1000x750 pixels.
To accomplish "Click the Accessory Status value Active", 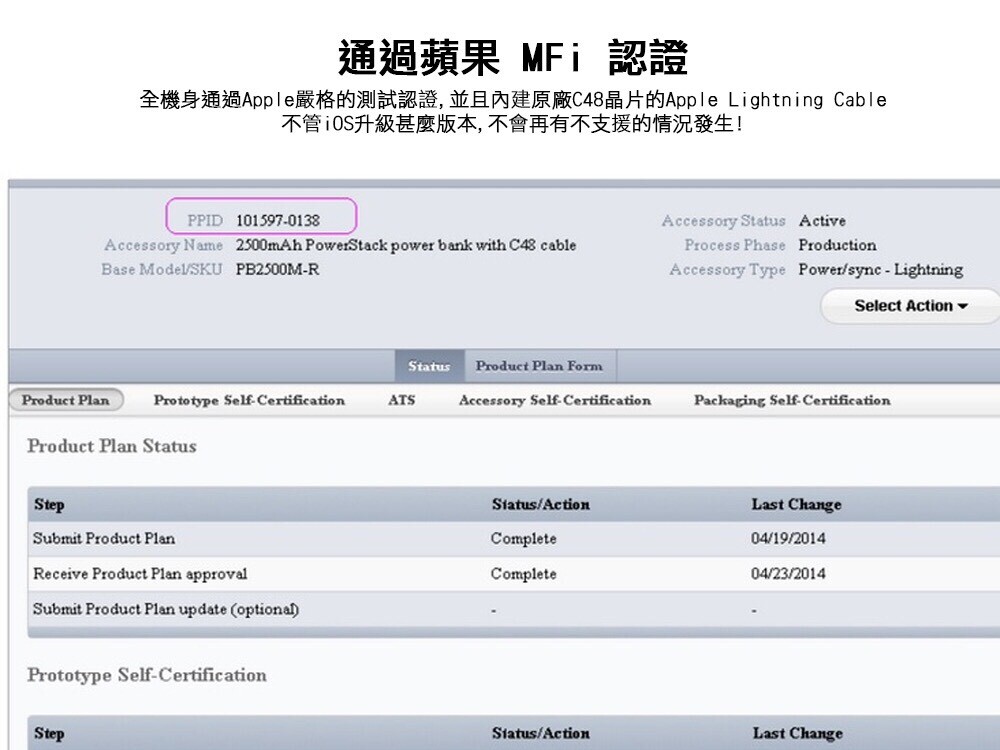I will pyautogui.click(x=822, y=221).
